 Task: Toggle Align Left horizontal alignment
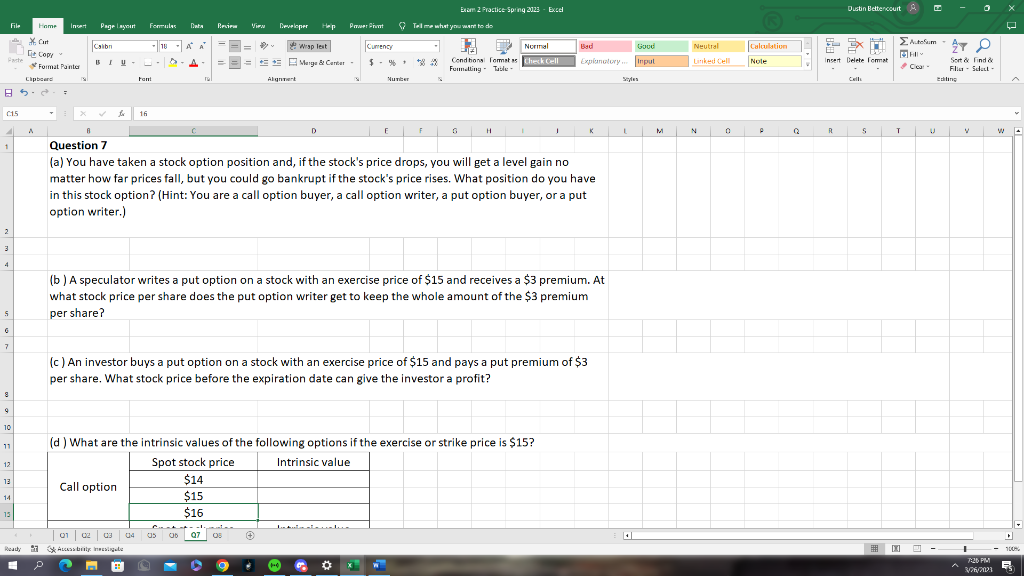(222, 63)
